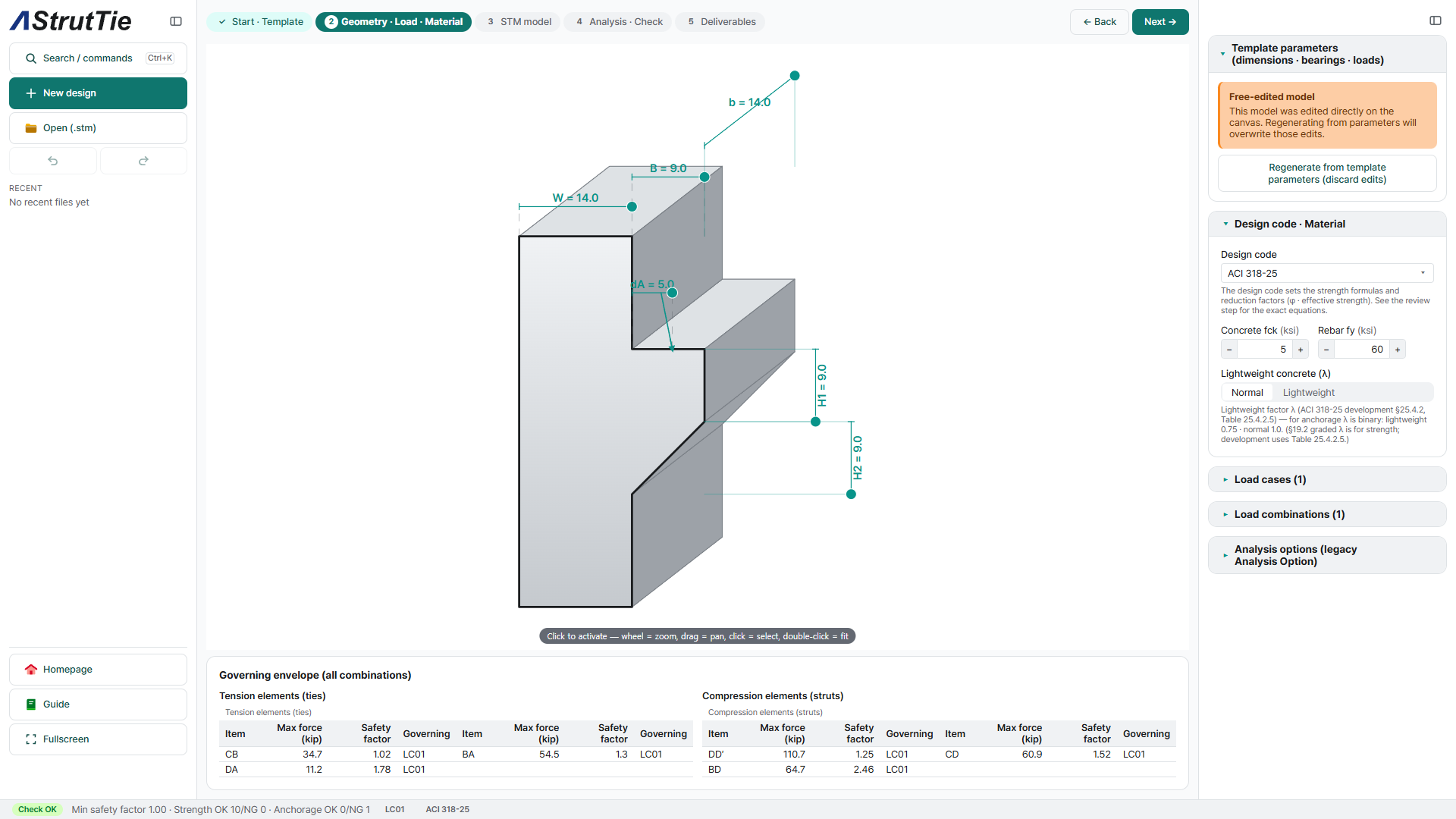Open the Analysis · Check step
This screenshot has width=1456, height=819.
click(619, 22)
